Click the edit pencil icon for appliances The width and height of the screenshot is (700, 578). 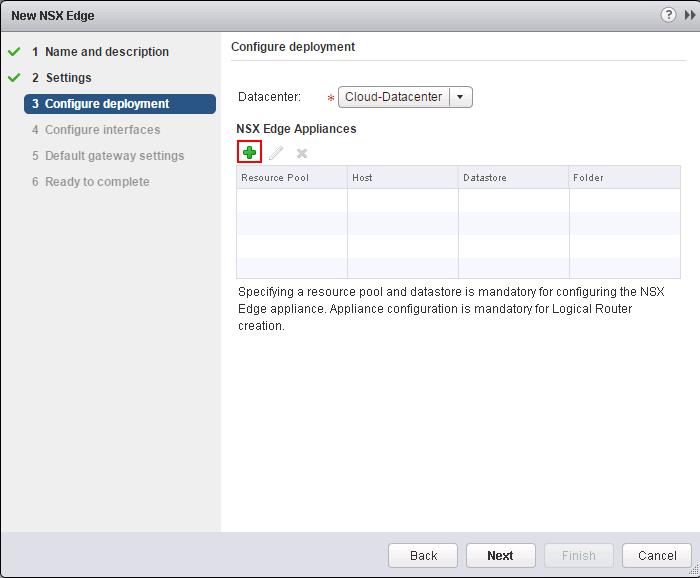tap(276, 153)
